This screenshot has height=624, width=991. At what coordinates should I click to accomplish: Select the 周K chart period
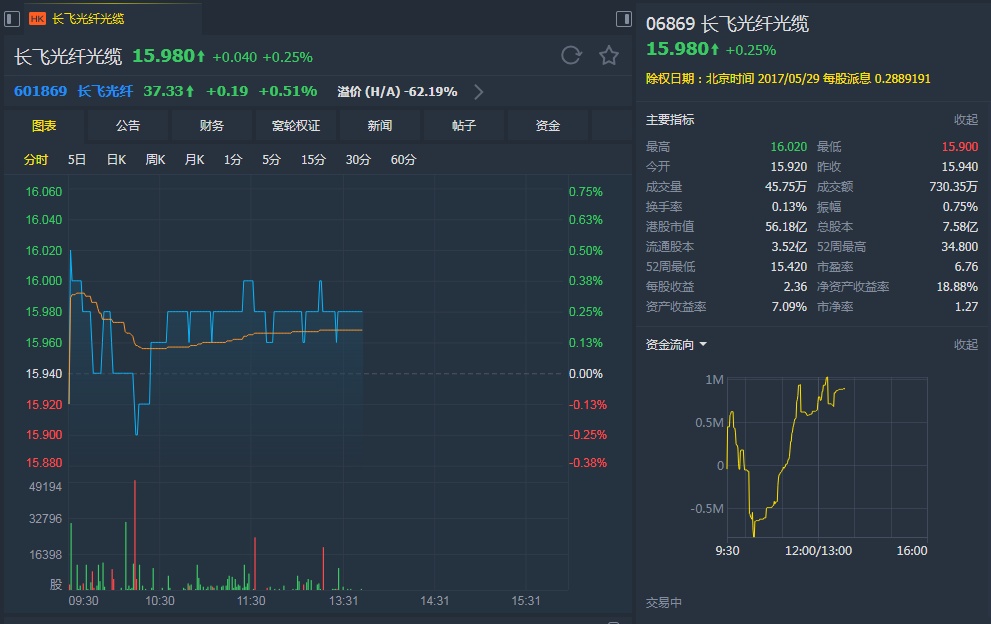click(x=155, y=160)
